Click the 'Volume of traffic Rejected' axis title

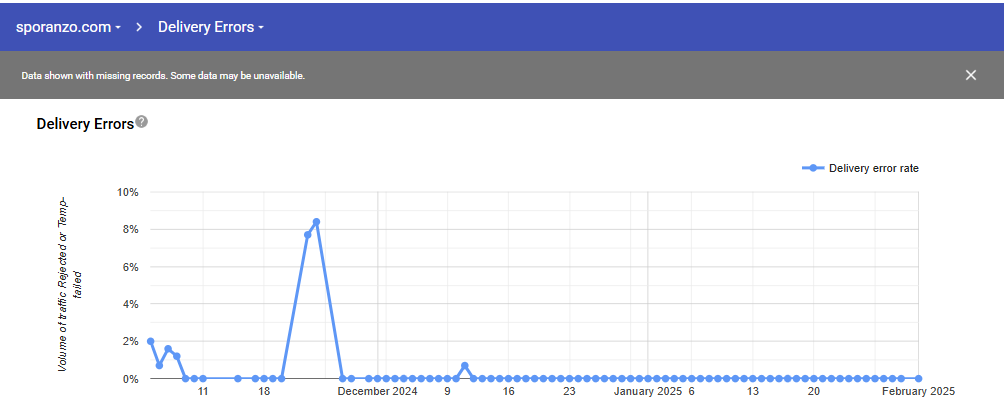pos(65,284)
